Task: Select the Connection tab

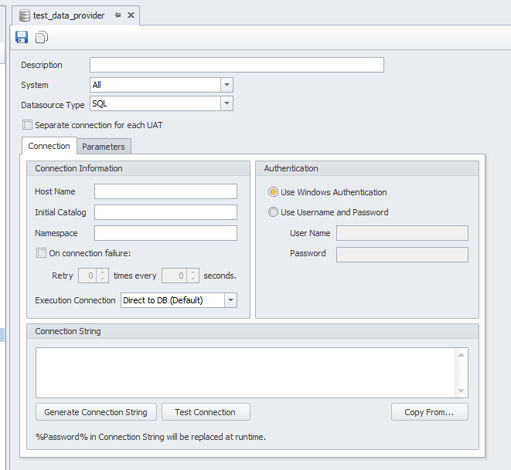Action: pos(49,146)
